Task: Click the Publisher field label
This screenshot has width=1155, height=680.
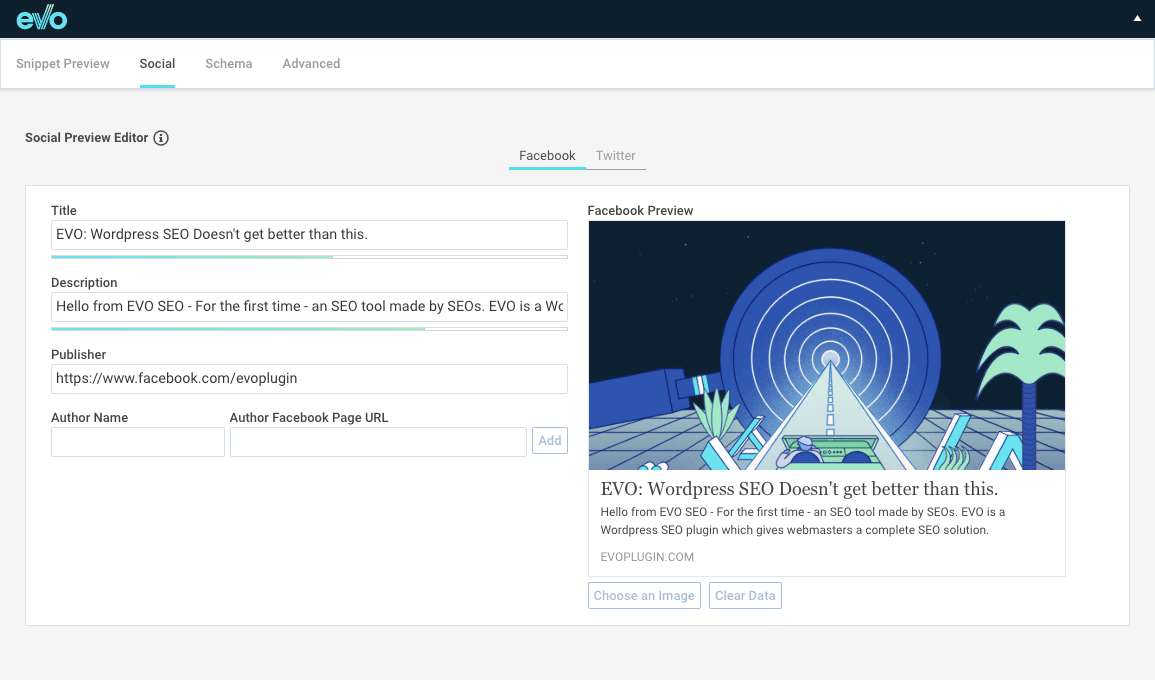Action: pyautogui.click(x=78, y=354)
